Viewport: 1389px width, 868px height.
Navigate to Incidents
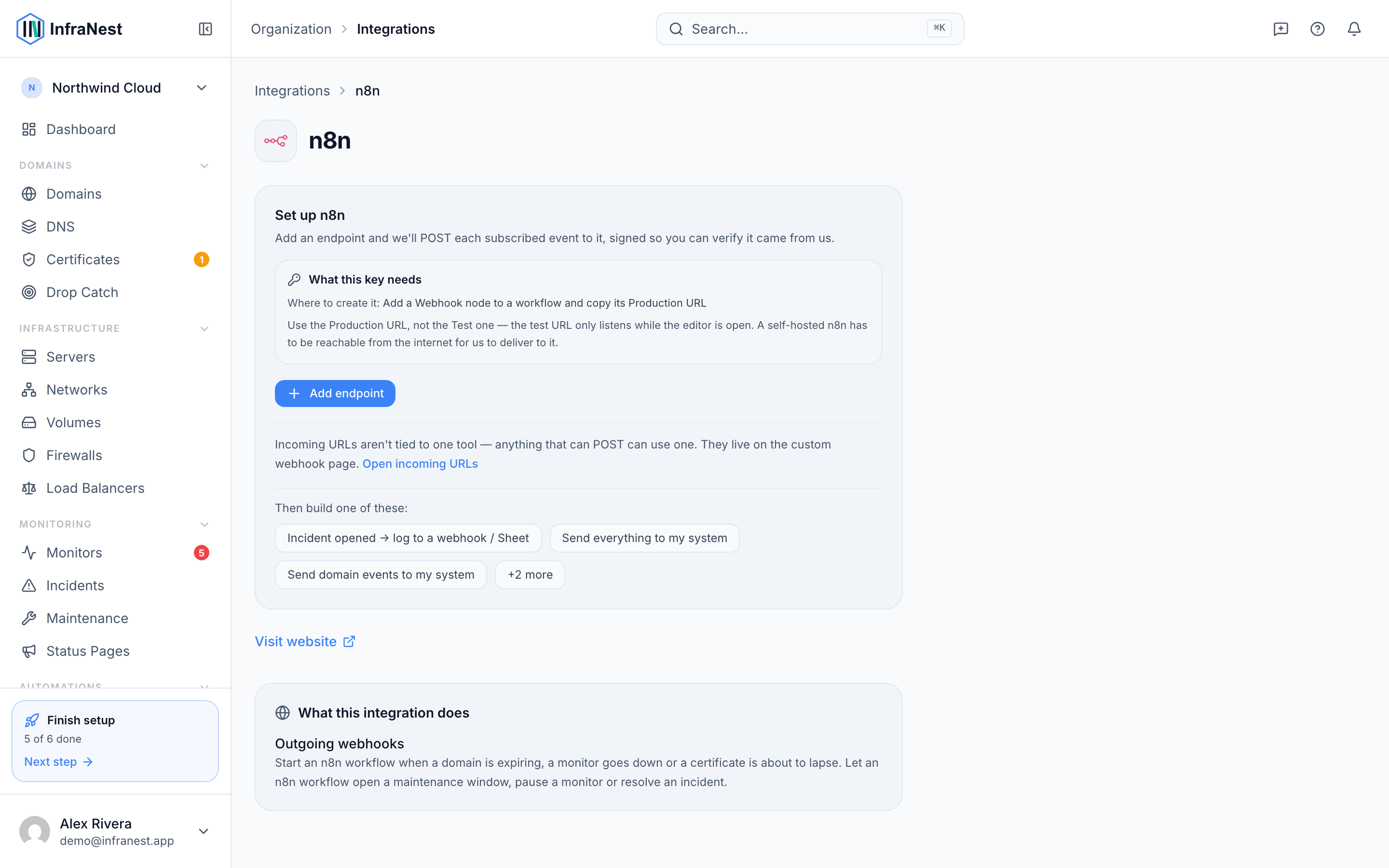115,585
